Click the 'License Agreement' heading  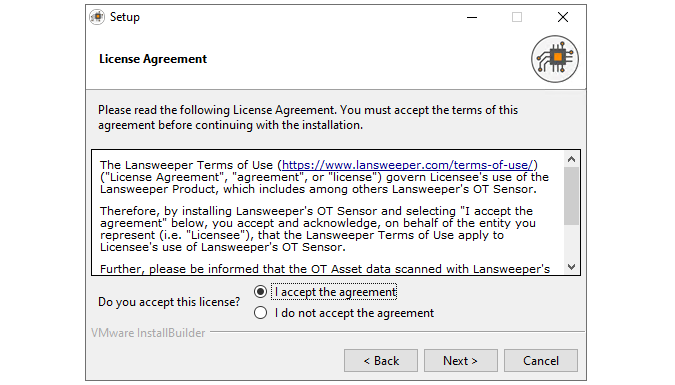153,59
